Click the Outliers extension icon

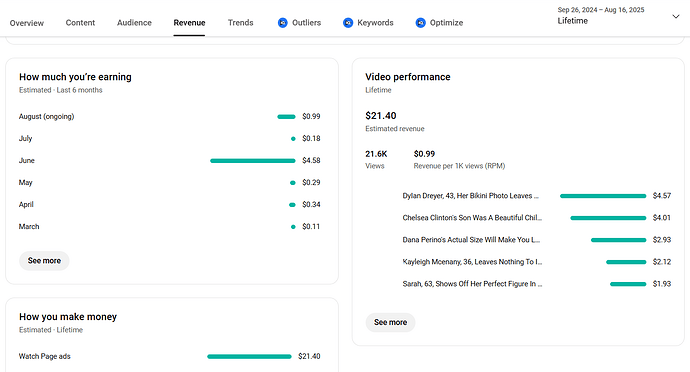[283, 22]
